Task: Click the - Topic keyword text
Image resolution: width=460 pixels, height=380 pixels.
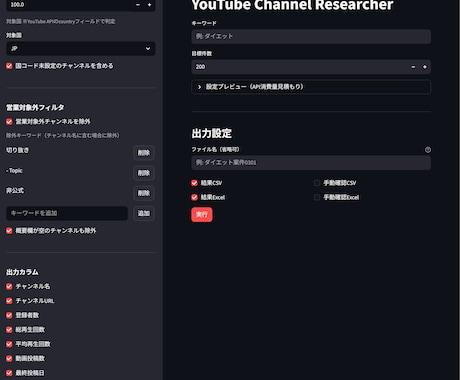Action: 14,171
